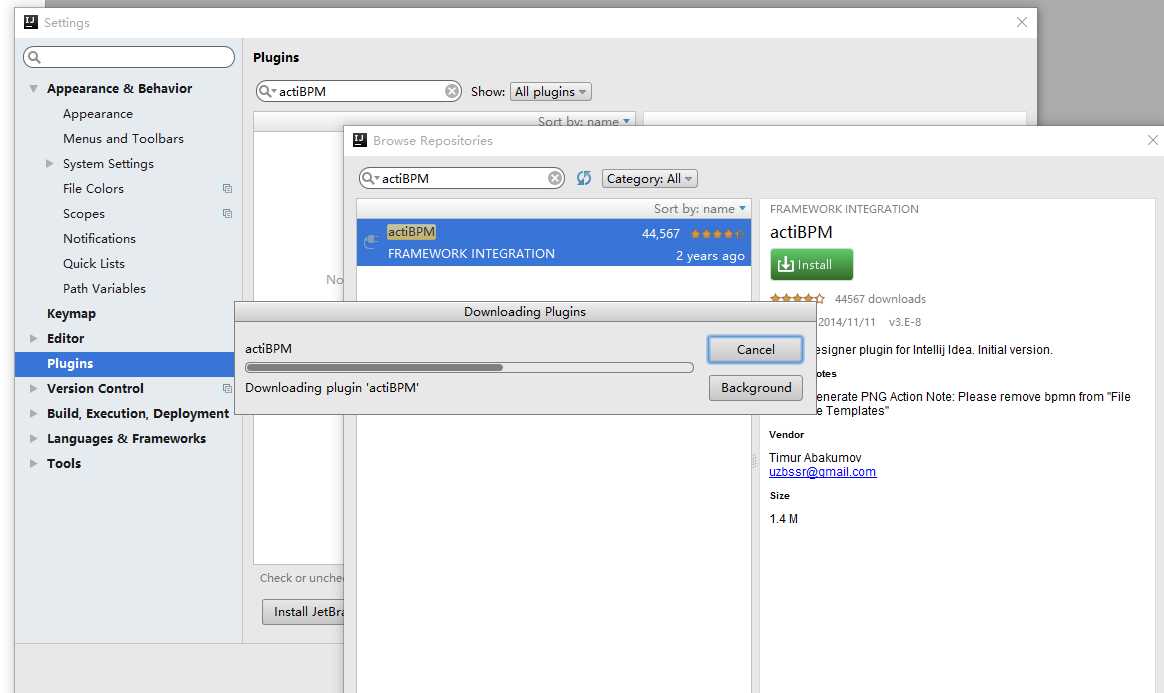Expand the System Settings node
The width and height of the screenshot is (1164, 693).
click(50, 163)
